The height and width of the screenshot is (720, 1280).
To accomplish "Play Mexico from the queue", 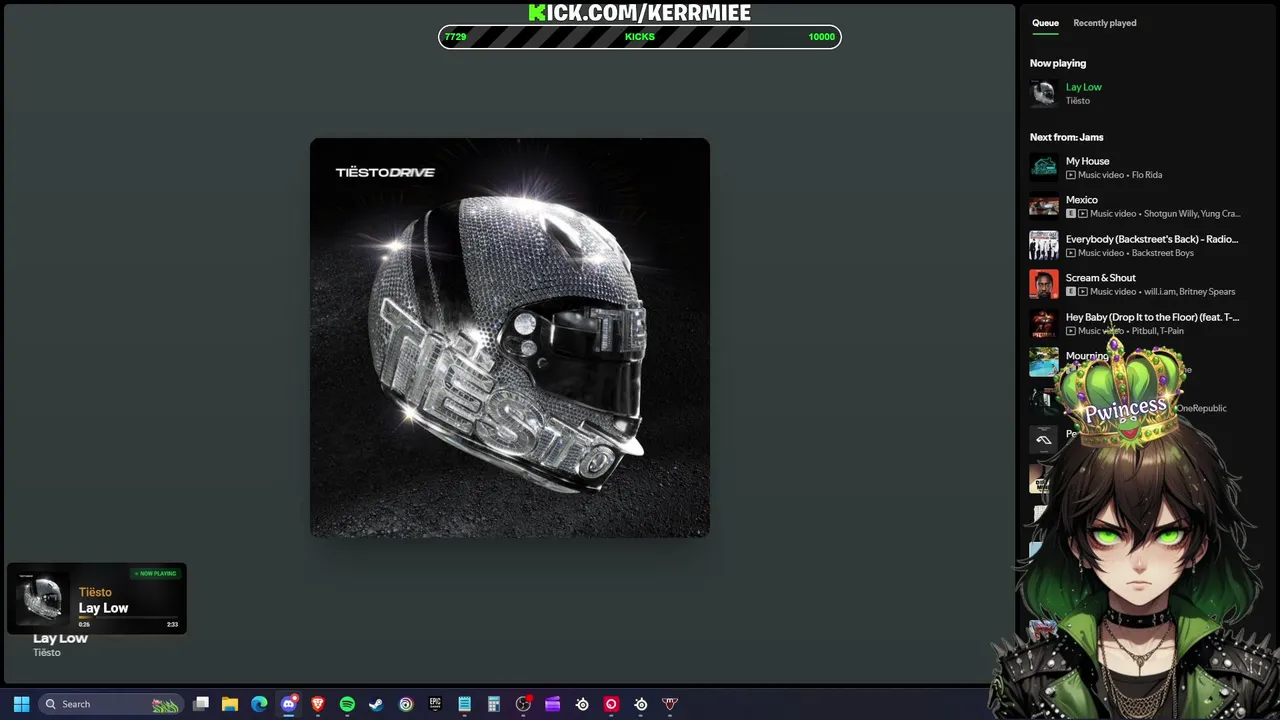I will click(1081, 200).
